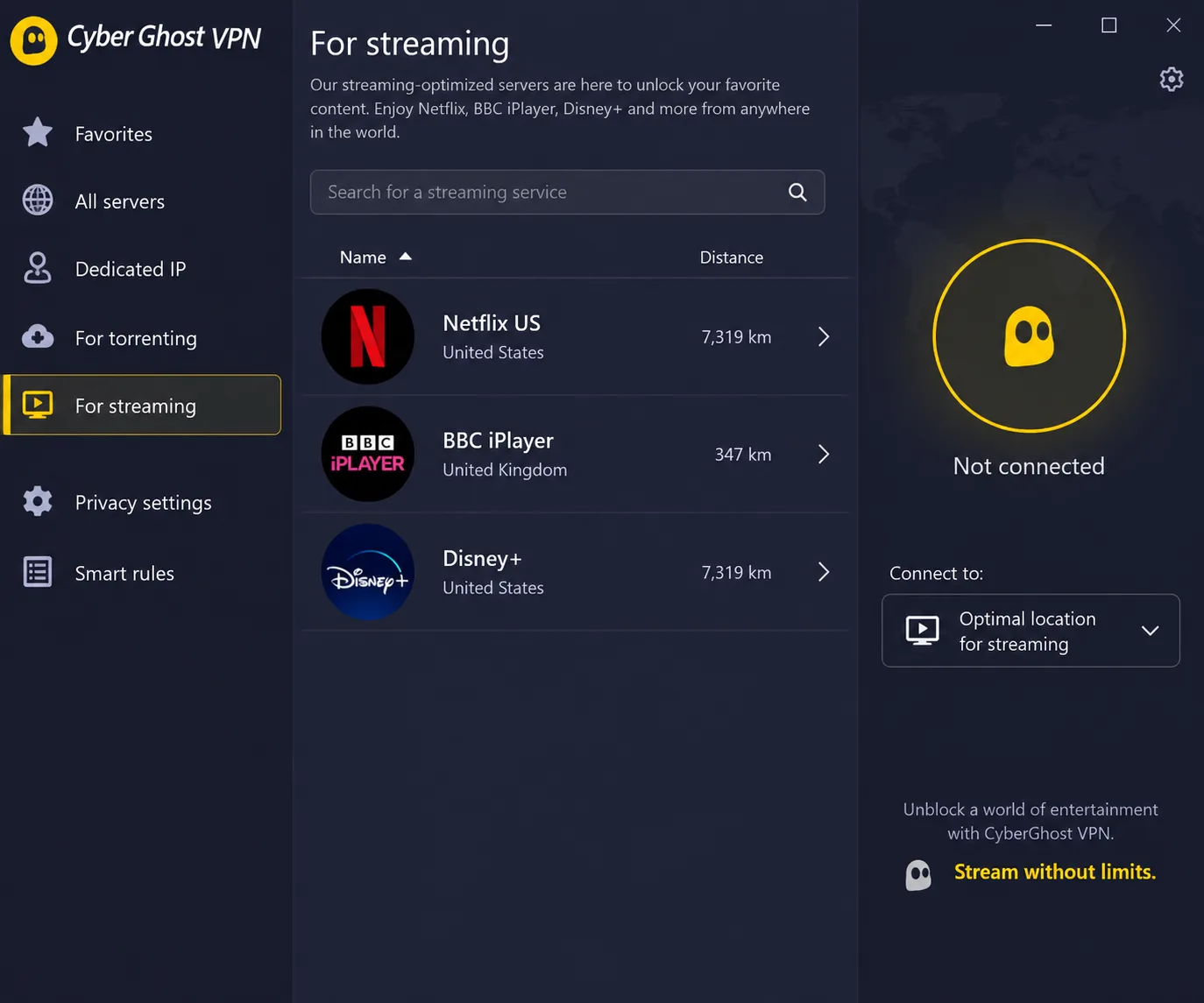Screen dimensions: 1204x1003
Task: Select the Netflix US row title
Action: click(492, 323)
